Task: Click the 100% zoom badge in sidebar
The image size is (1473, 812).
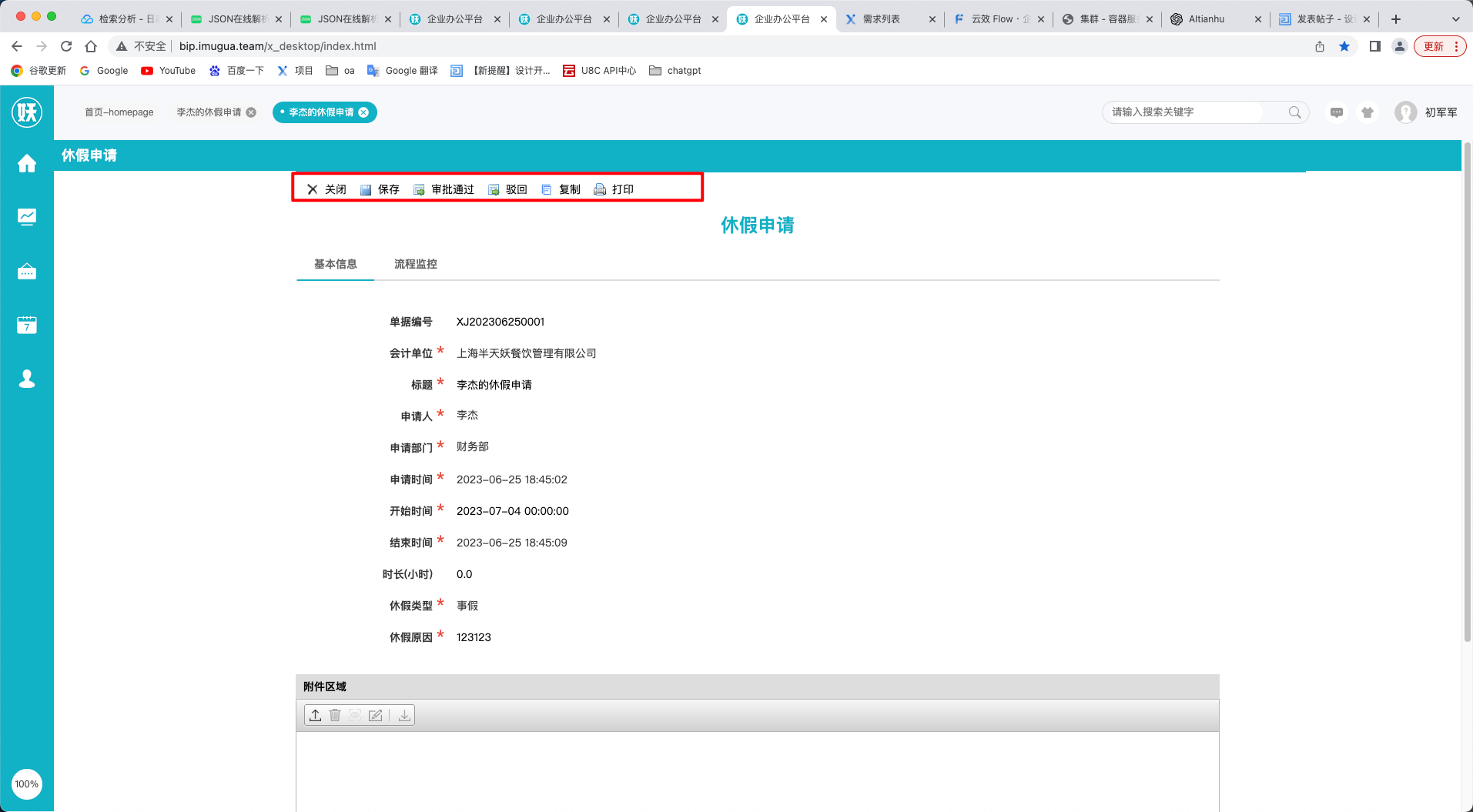Action: click(x=27, y=784)
